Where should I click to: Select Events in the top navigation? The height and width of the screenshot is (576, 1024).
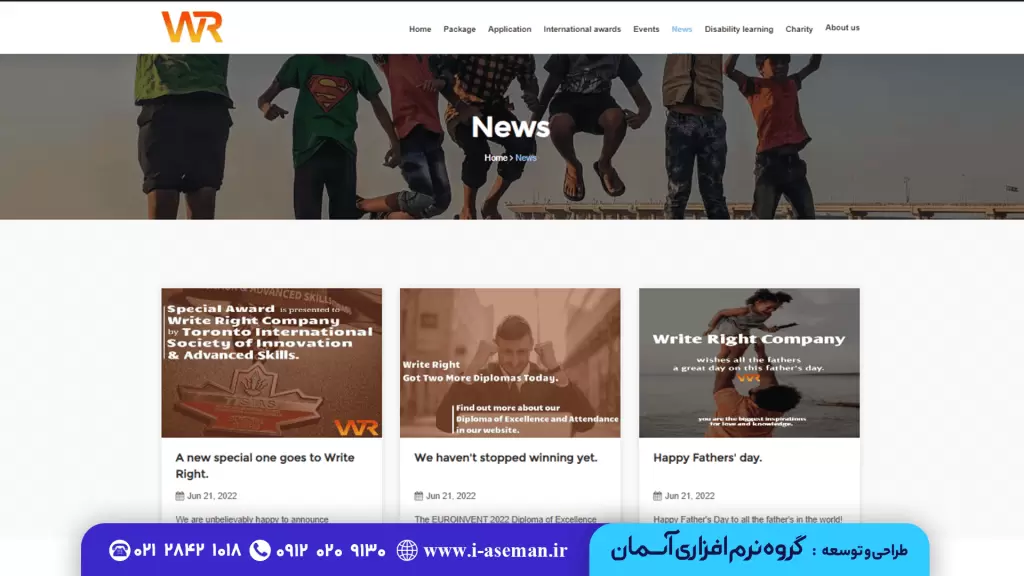pyautogui.click(x=646, y=29)
